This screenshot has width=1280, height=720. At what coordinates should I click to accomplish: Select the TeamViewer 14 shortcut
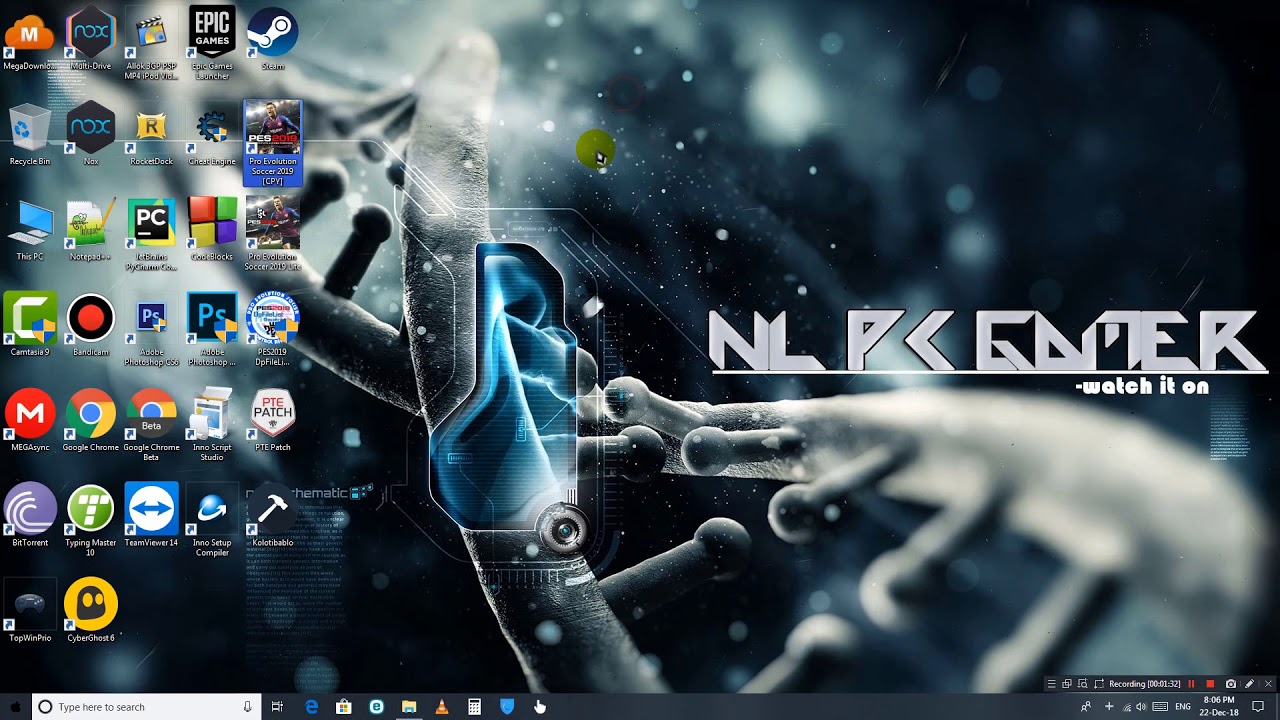[x=151, y=515]
